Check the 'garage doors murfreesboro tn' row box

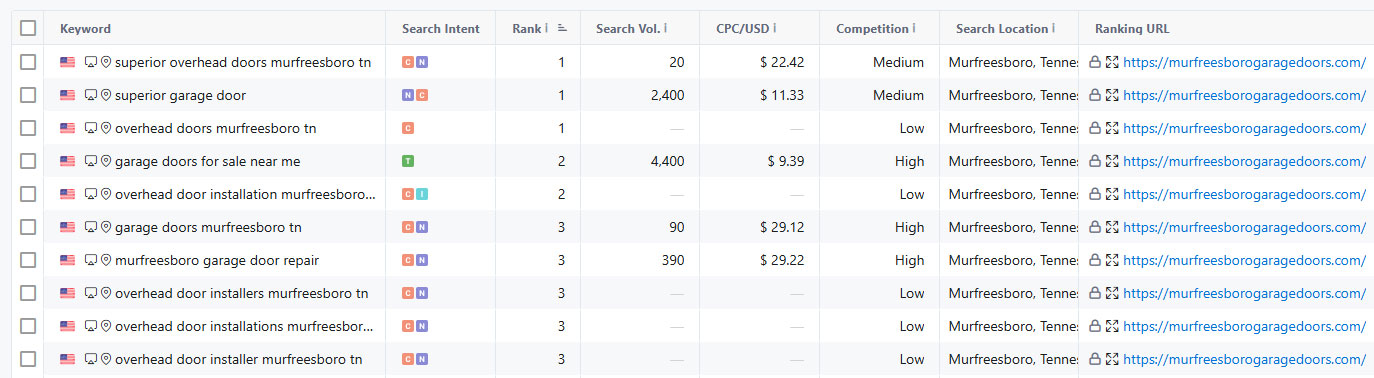(x=28, y=227)
